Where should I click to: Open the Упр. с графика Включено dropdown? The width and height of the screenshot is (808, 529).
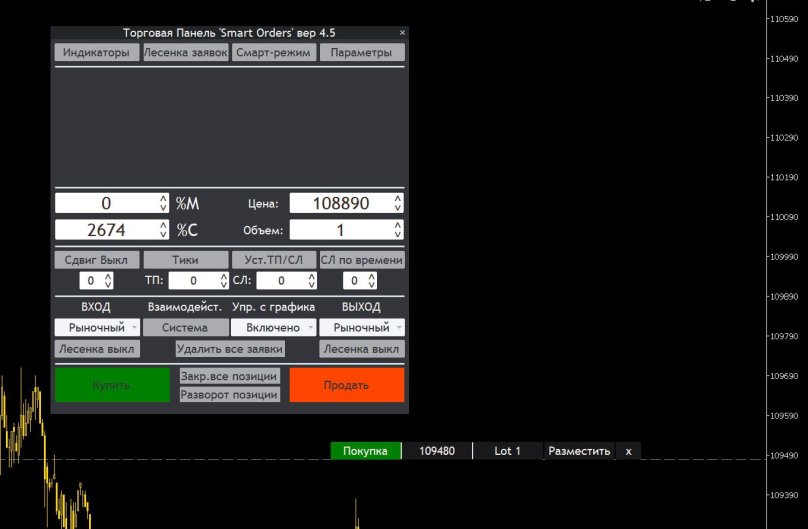pos(273,327)
